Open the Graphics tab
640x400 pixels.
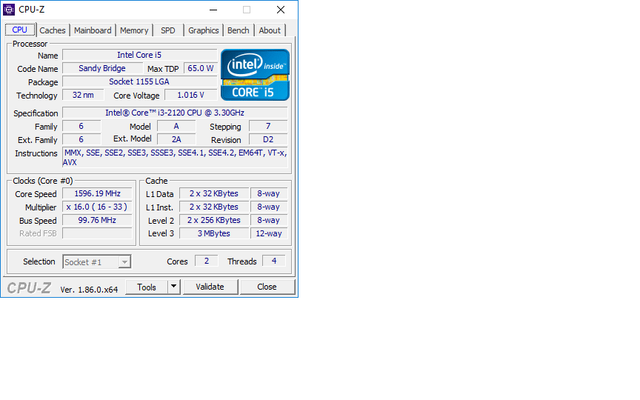pyautogui.click(x=203, y=31)
